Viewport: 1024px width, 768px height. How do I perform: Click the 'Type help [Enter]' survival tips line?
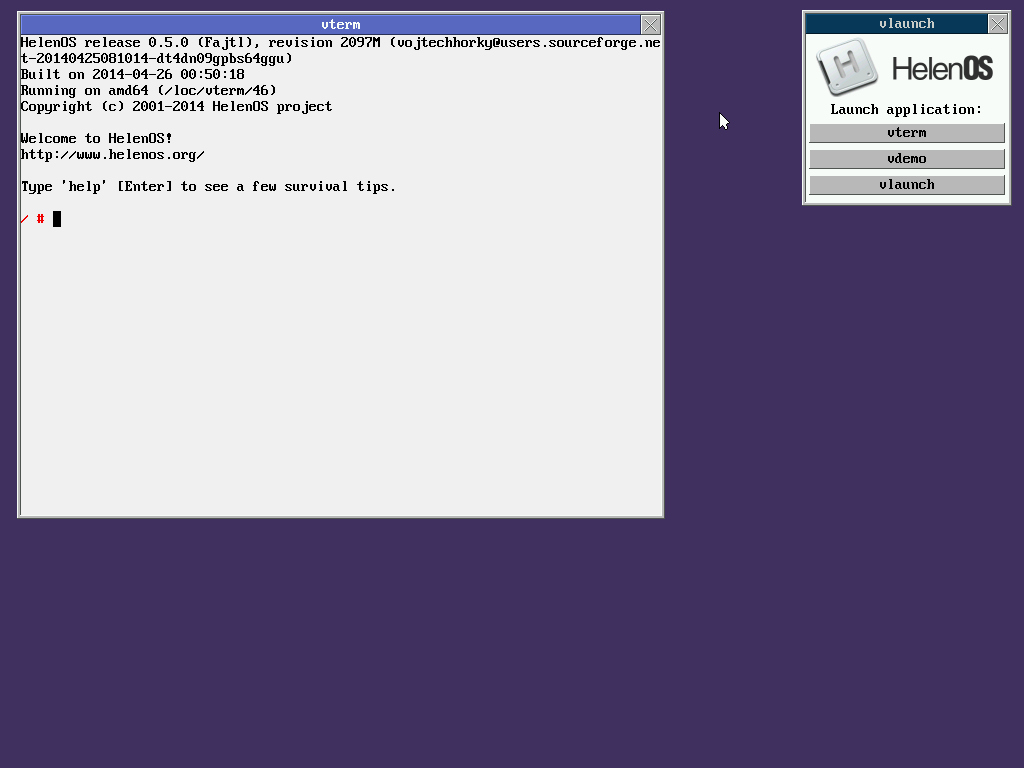coord(208,187)
